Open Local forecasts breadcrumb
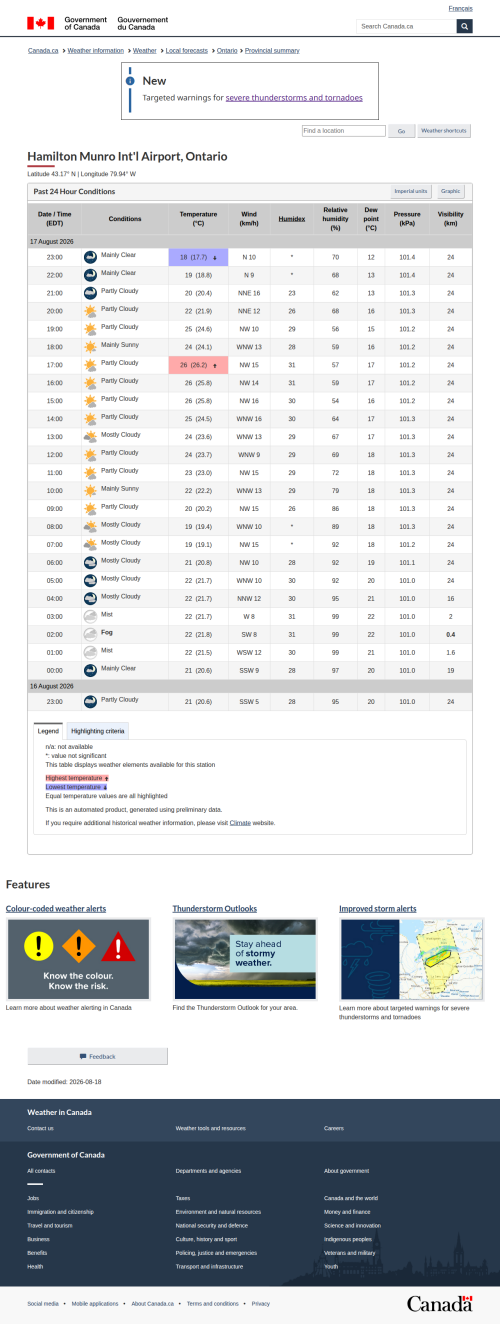This screenshot has height=1324, width=500. 187,50
